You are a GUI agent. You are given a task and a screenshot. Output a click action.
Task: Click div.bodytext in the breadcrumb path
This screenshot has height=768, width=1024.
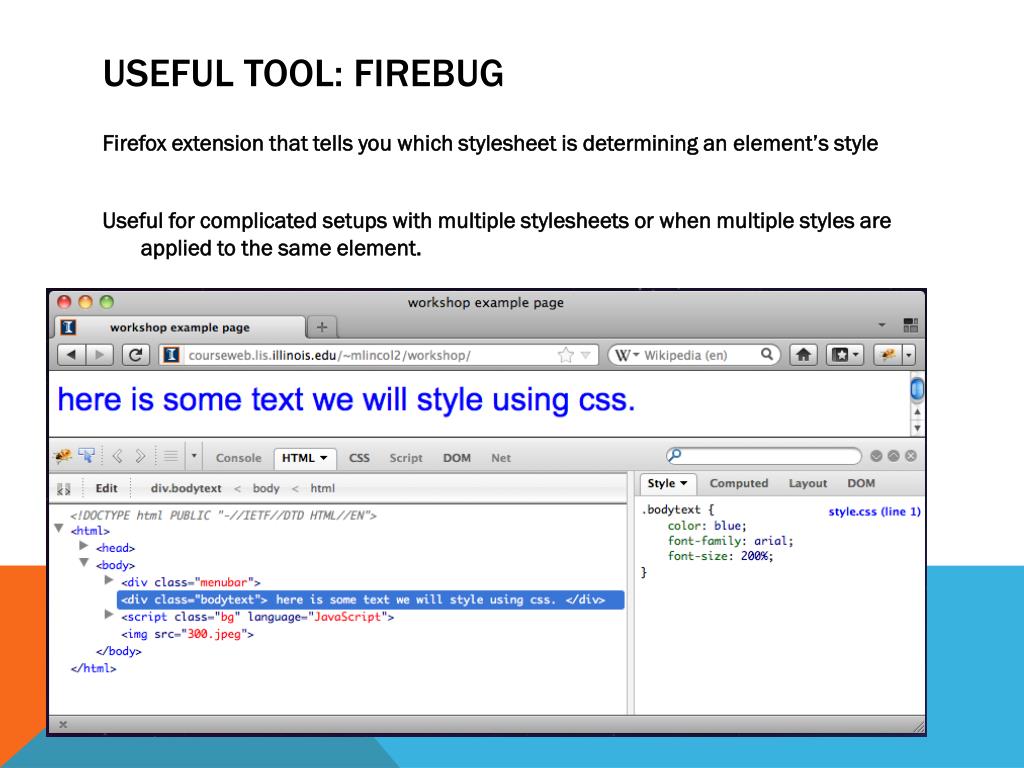[x=186, y=488]
